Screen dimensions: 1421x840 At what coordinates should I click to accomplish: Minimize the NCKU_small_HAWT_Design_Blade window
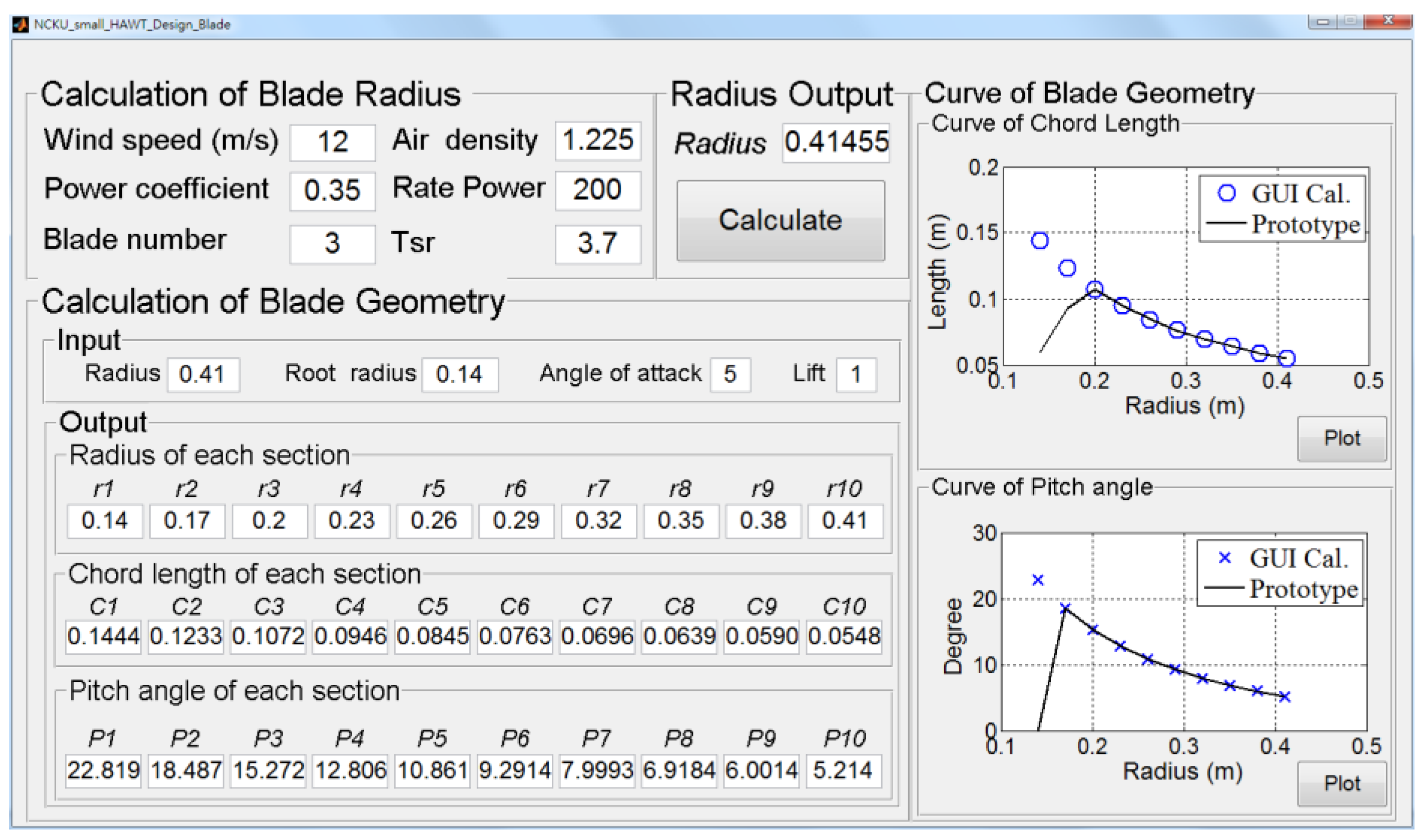1322,22
